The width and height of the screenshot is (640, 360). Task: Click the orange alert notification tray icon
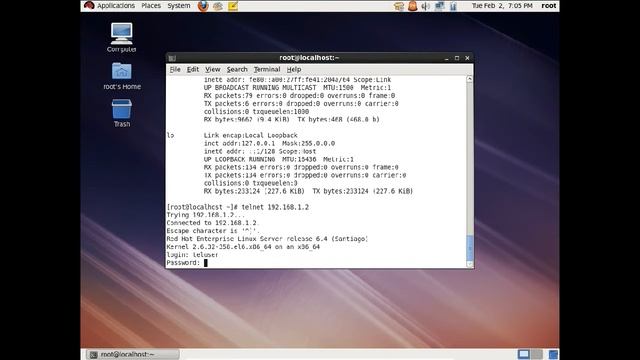pos(413,6)
